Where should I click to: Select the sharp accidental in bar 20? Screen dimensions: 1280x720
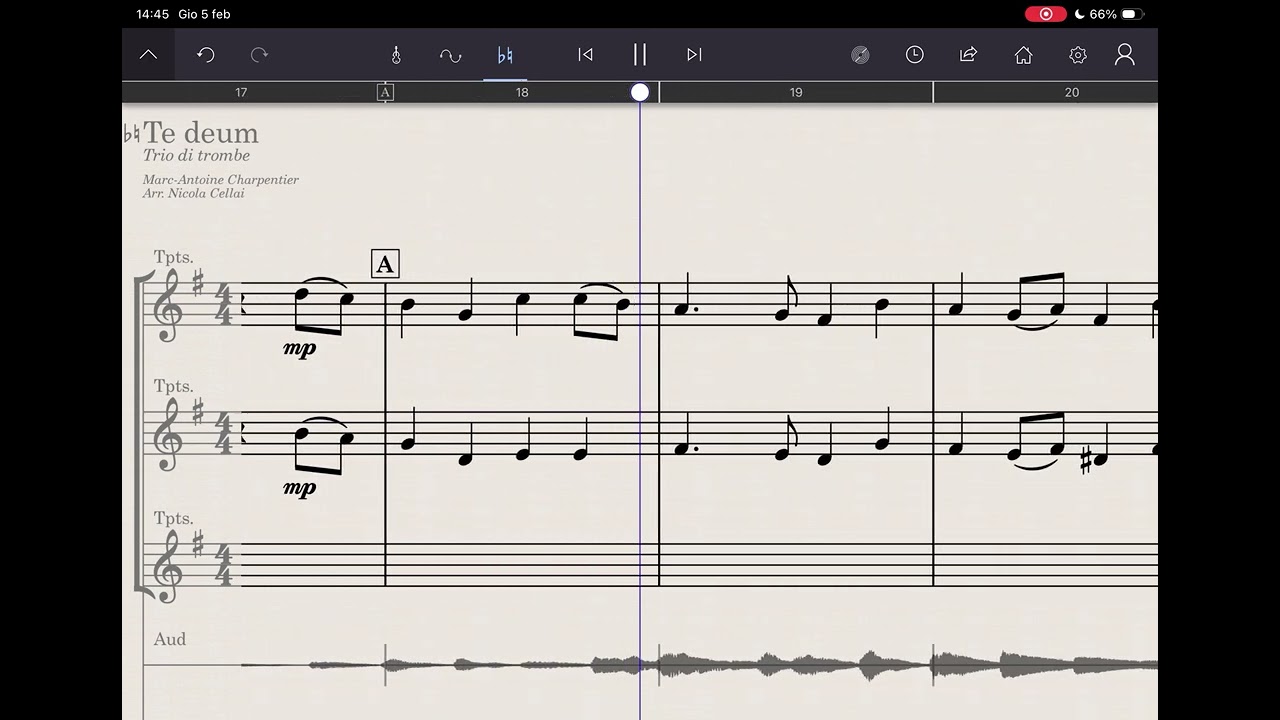coord(1086,462)
